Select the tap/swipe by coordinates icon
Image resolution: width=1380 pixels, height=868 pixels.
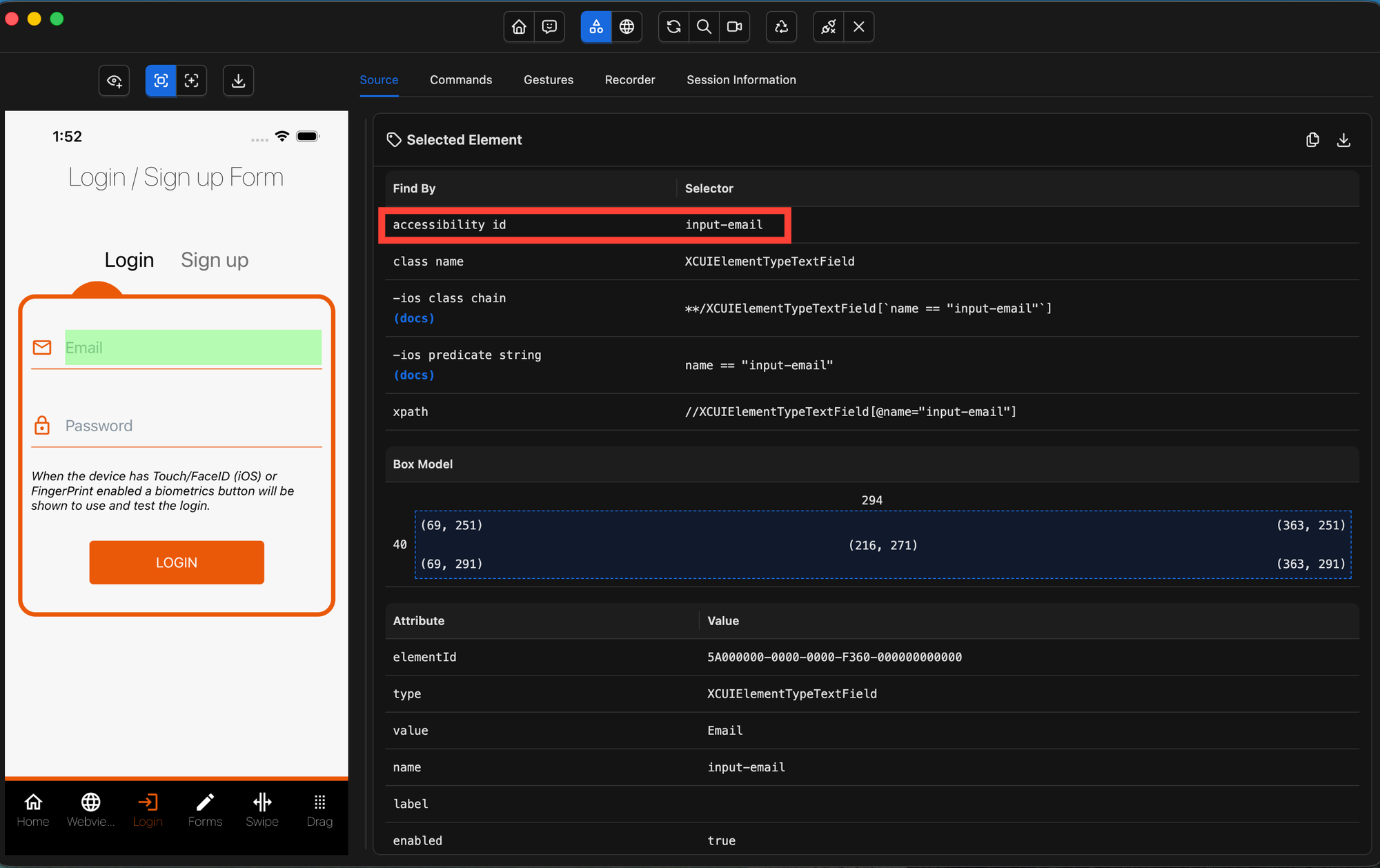[192, 81]
